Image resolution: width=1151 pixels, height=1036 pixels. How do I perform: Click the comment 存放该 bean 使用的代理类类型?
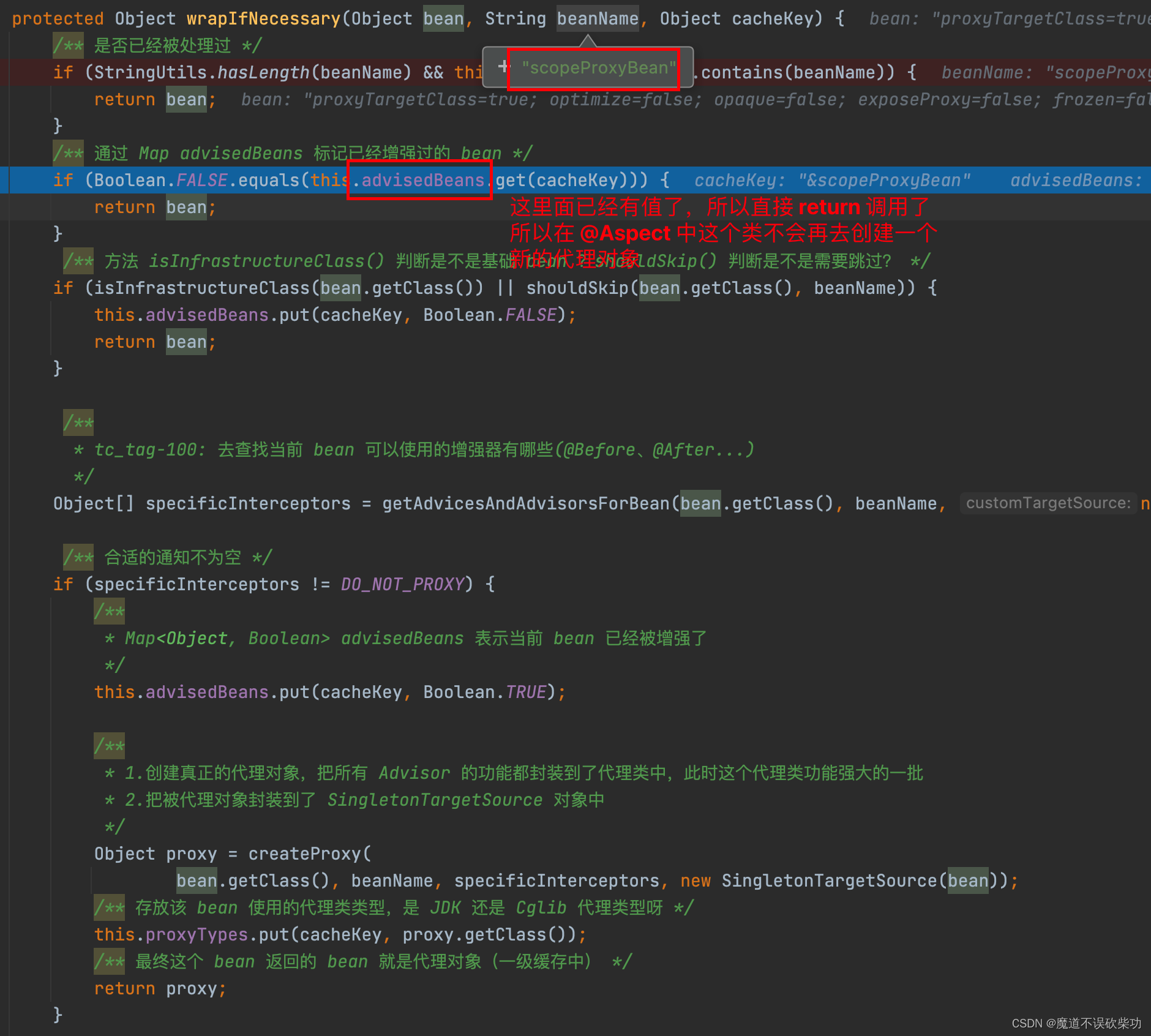tap(394, 907)
